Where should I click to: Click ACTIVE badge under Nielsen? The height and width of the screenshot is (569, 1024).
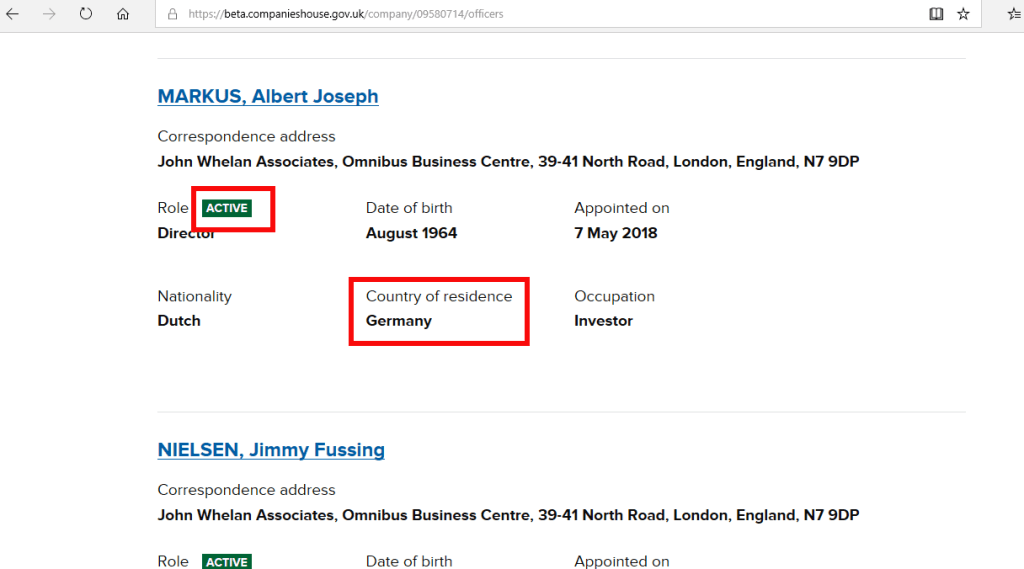click(x=227, y=562)
